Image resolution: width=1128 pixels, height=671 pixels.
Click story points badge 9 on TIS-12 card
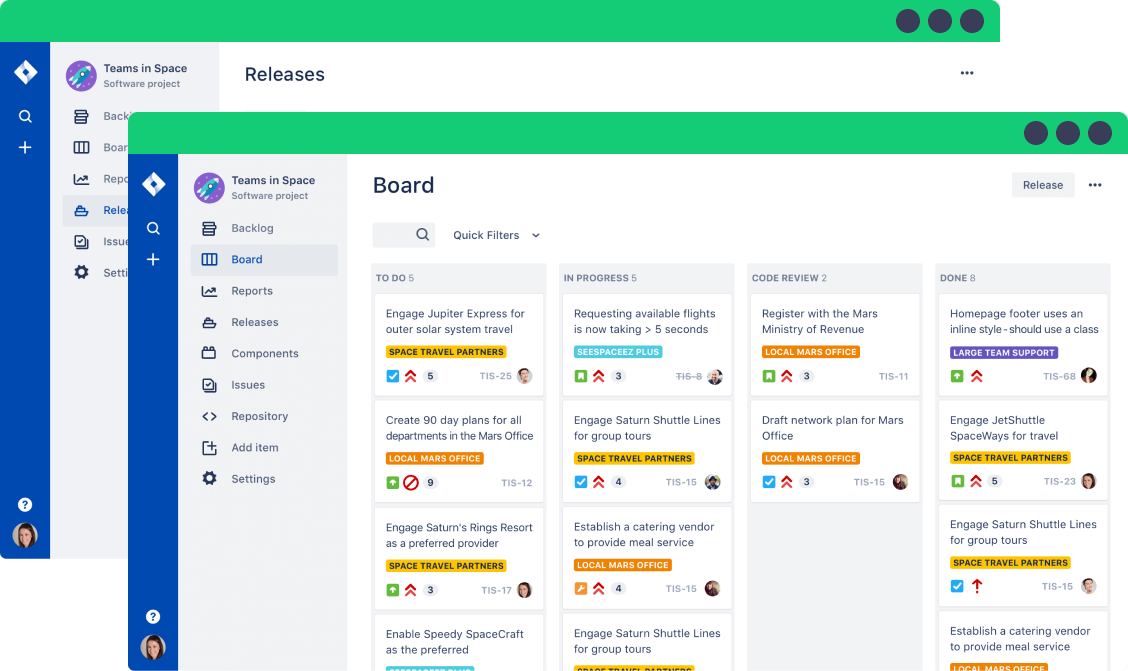pyautogui.click(x=430, y=483)
